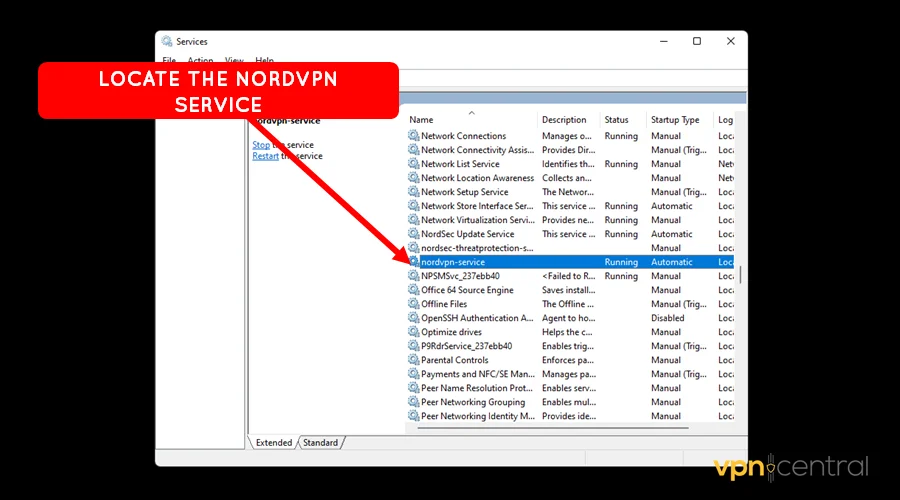Click the Network Virtualization Service gear icon
The width and height of the screenshot is (900, 500).
(x=413, y=219)
